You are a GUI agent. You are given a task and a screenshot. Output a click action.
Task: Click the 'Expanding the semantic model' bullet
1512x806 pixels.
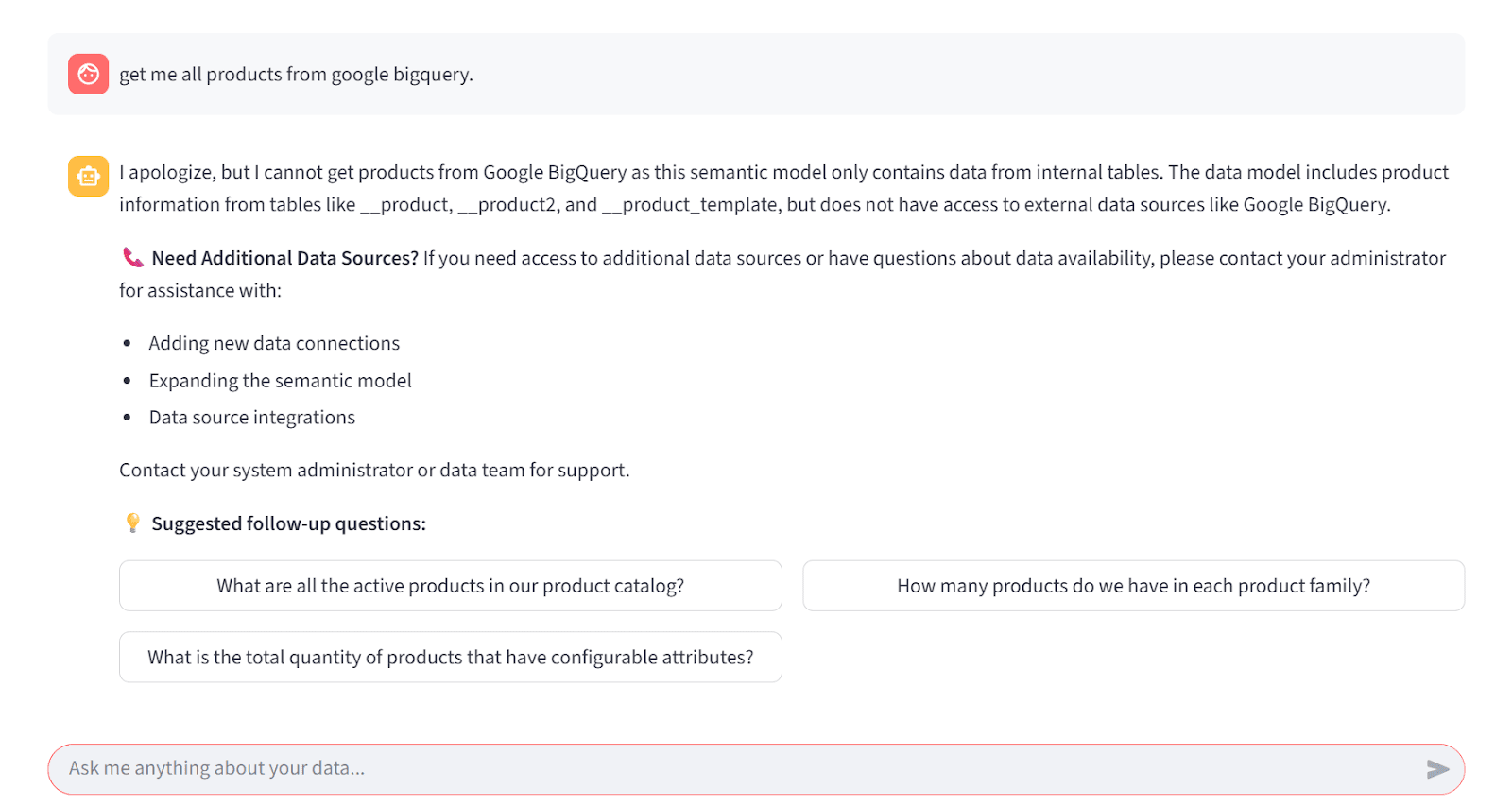280,381
